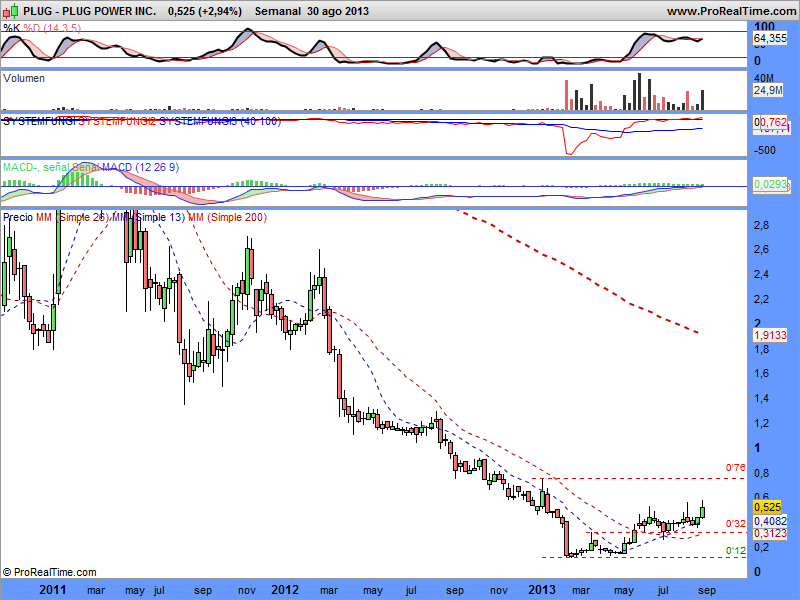800x600 pixels.
Task: Click the PLUG - PLUG POWER INC. title
Action: point(90,11)
